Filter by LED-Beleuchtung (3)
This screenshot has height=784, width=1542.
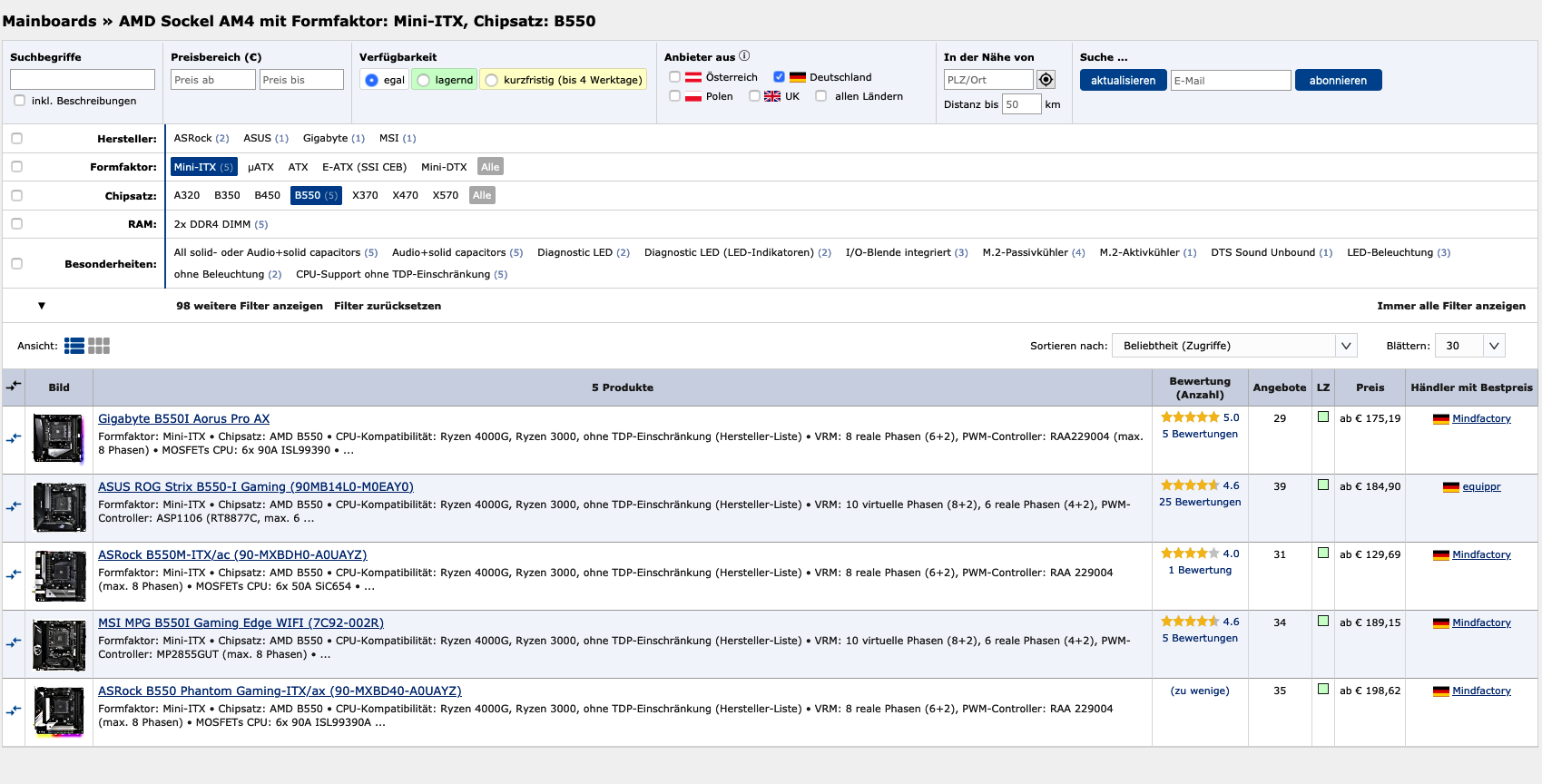[1399, 252]
